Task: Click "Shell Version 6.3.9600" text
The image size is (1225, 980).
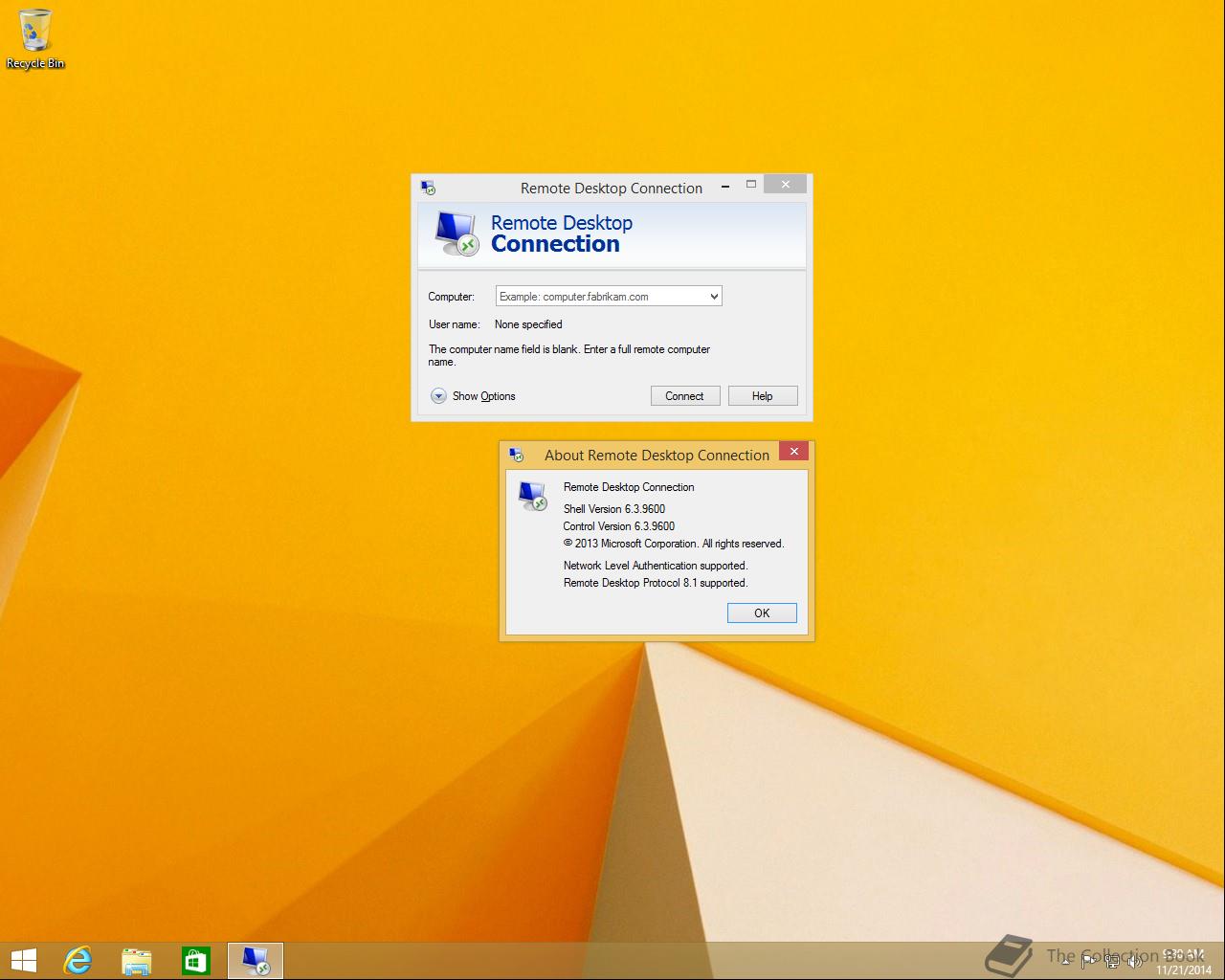Action: point(614,509)
